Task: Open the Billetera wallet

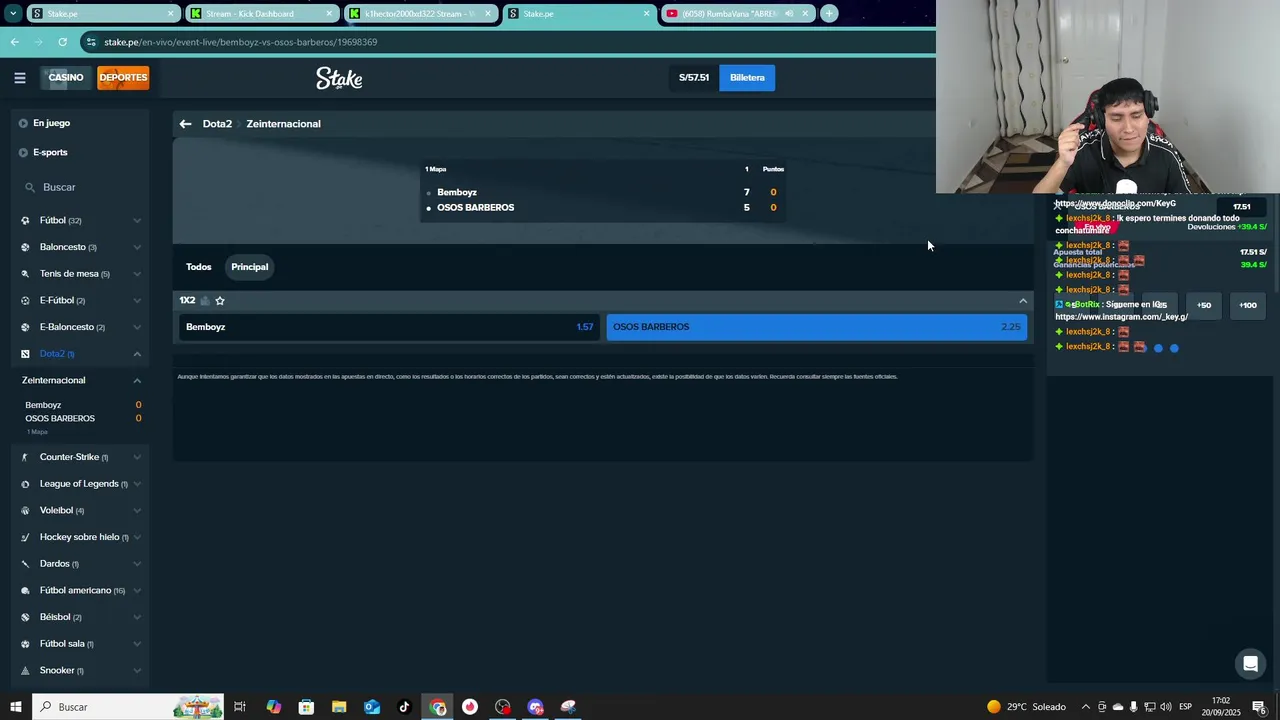Action: coord(747,78)
